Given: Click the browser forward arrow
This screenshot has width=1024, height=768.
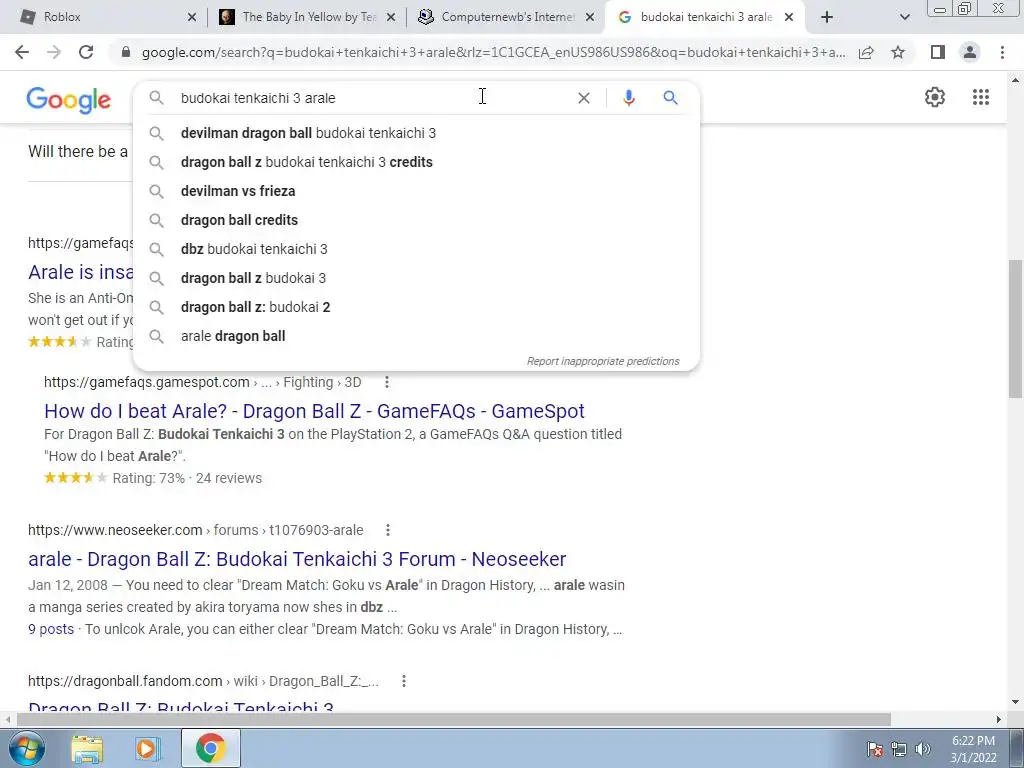Looking at the screenshot, I should (x=54, y=52).
